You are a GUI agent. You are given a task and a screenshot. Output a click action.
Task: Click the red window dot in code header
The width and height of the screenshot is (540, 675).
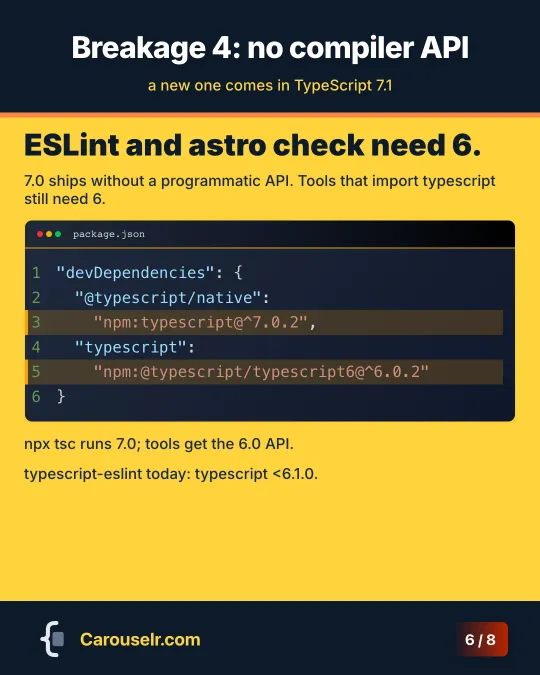pos(40,234)
